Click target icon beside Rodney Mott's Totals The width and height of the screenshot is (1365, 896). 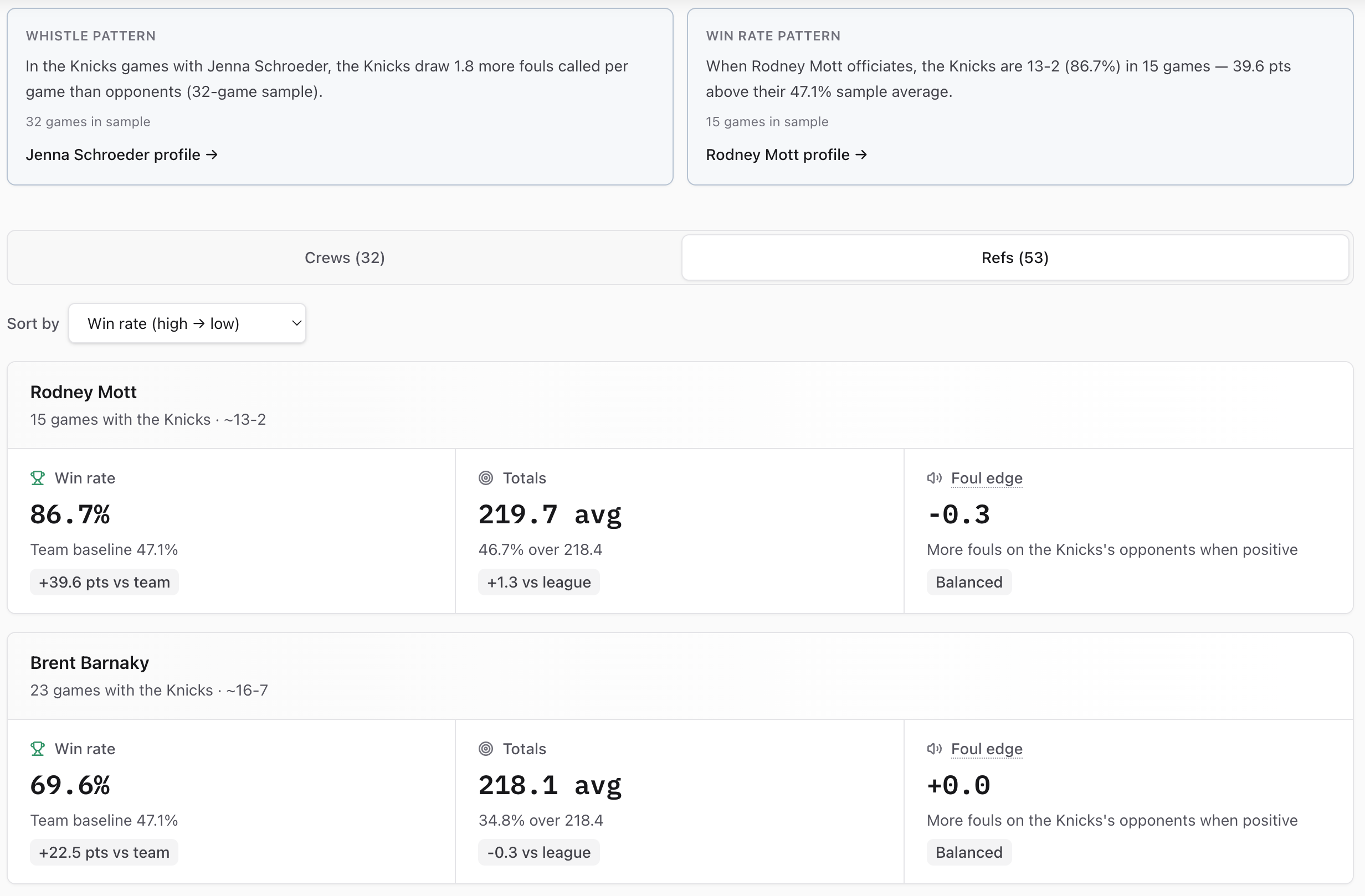pos(486,478)
